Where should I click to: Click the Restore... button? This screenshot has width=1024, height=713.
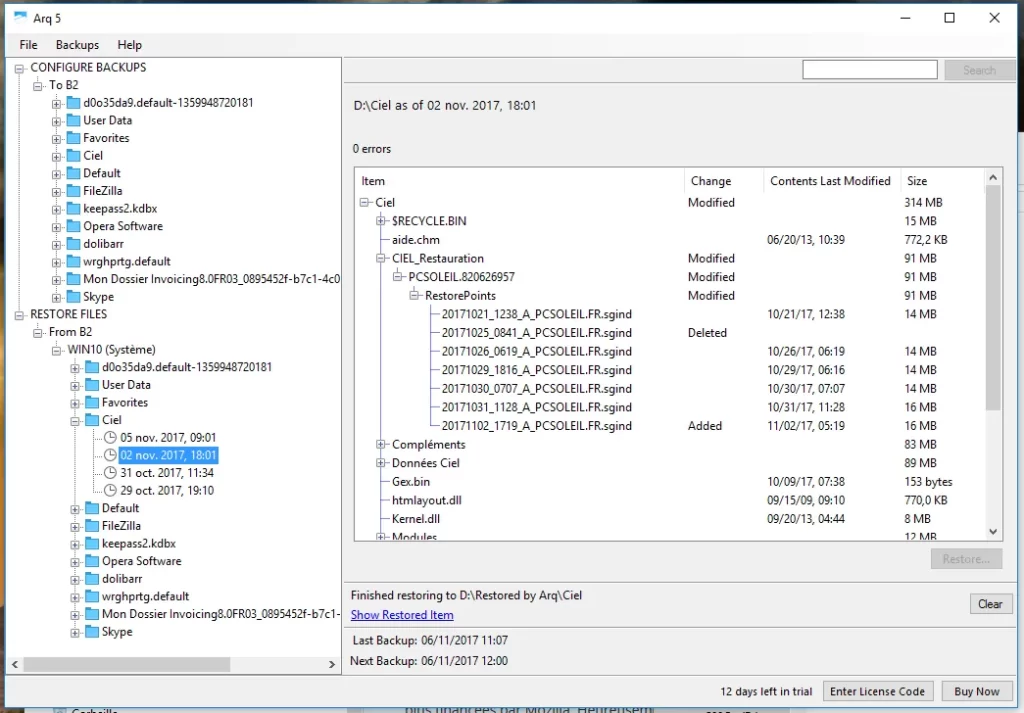tap(966, 559)
